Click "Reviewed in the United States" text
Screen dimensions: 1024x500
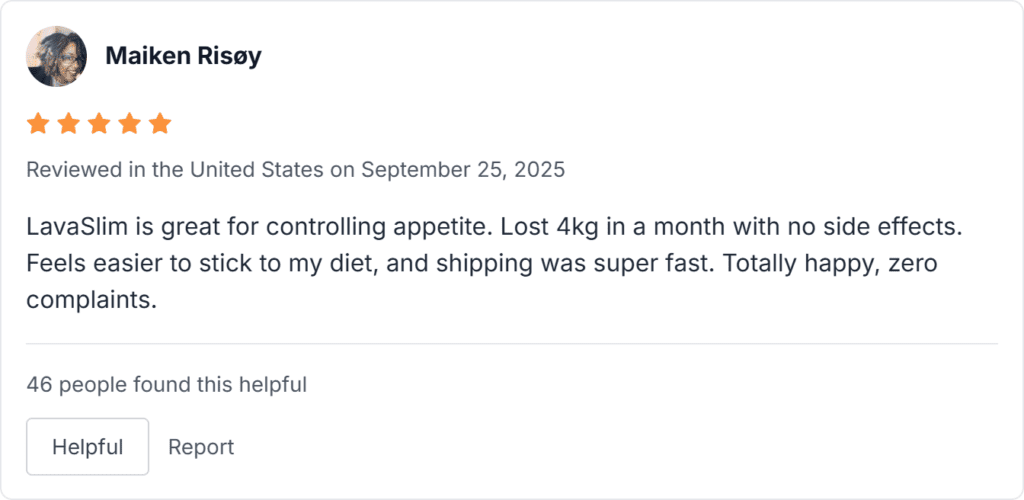click(175, 169)
